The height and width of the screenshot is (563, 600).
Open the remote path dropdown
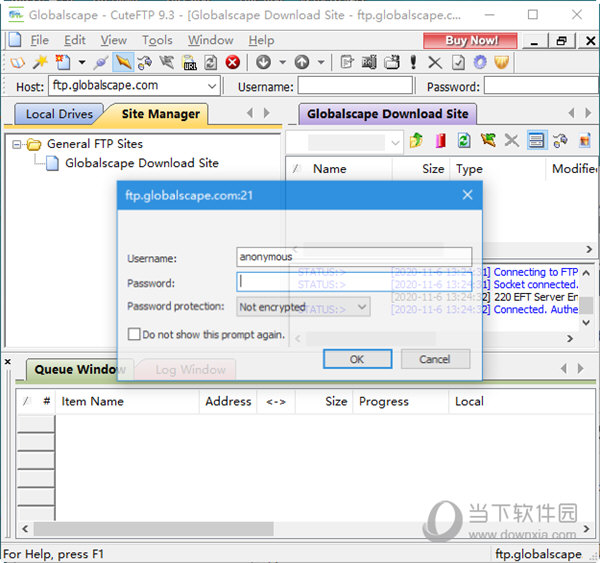pyautogui.click(x=395, y=143)
